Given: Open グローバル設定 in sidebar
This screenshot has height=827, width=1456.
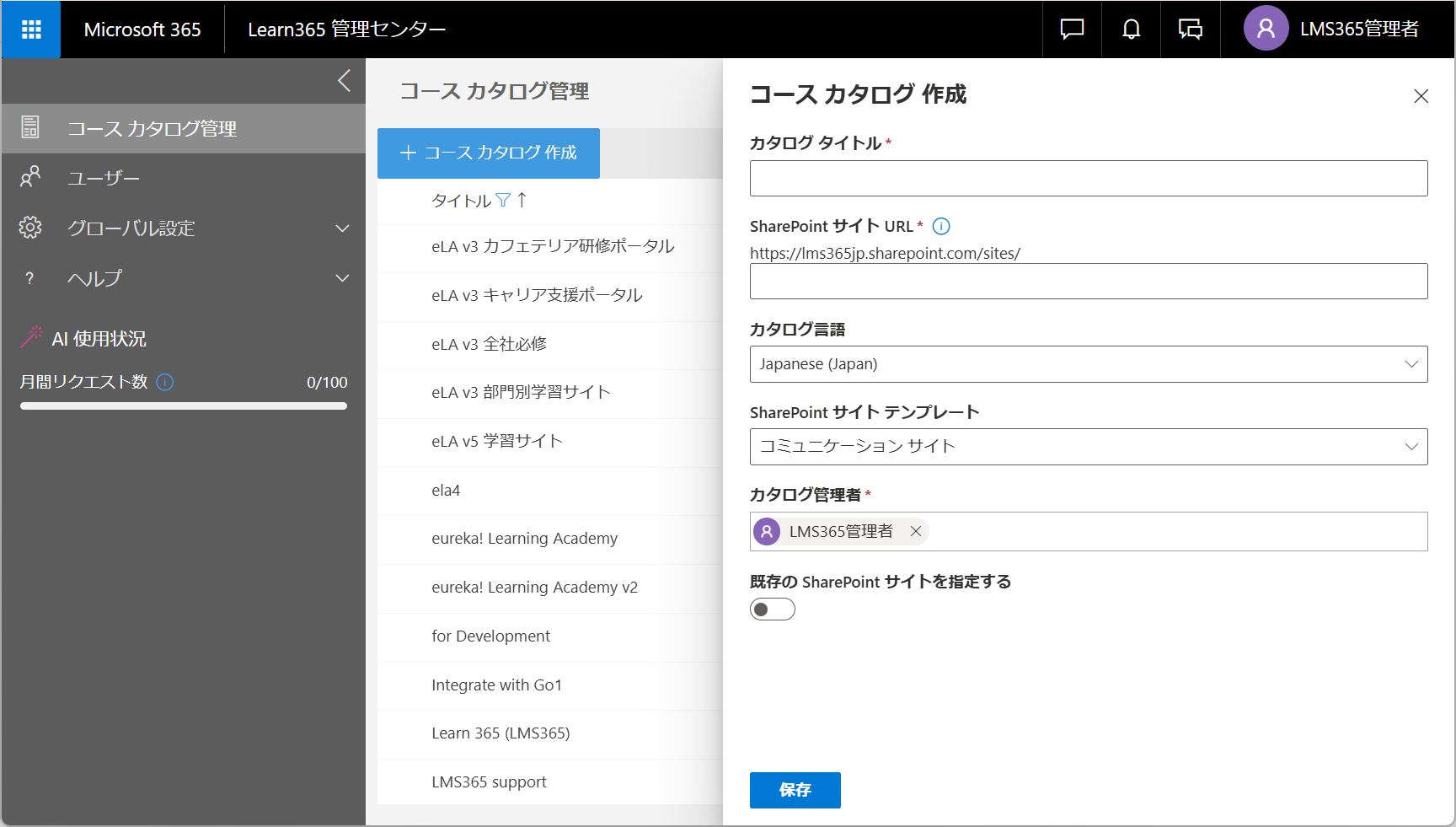Looking at the screenshot, I should (x=184, y=228).
